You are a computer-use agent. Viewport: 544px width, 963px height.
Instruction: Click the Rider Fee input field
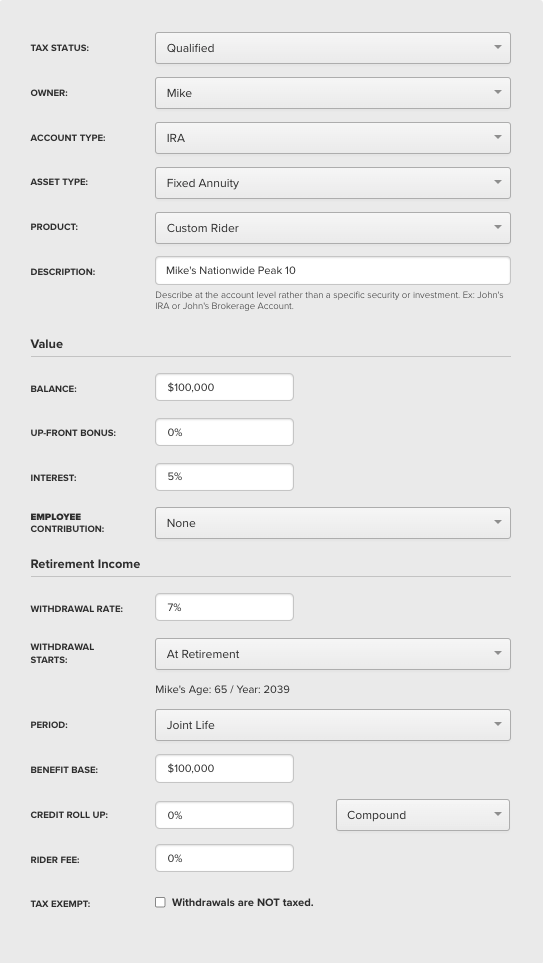click(x=224, y=858)
